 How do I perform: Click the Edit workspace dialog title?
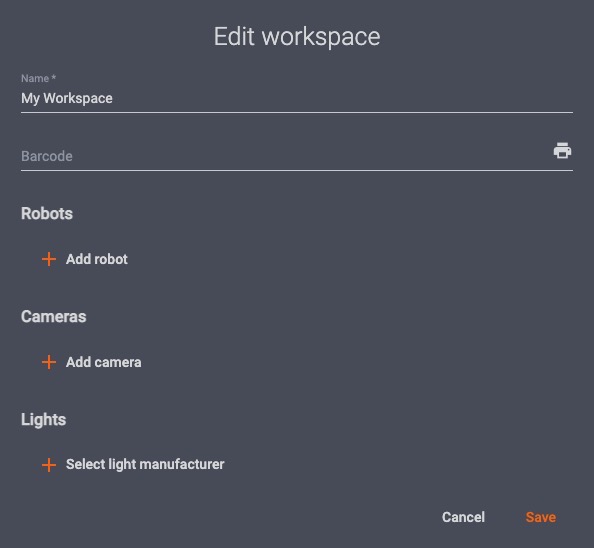[297, 37]
